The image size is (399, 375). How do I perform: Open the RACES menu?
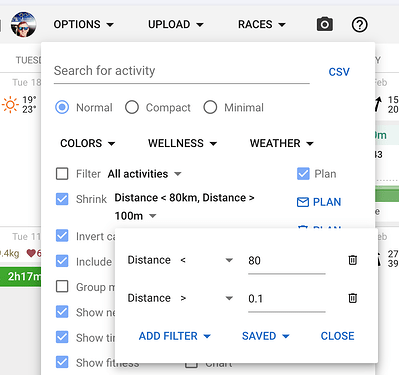tap(262, 24)
